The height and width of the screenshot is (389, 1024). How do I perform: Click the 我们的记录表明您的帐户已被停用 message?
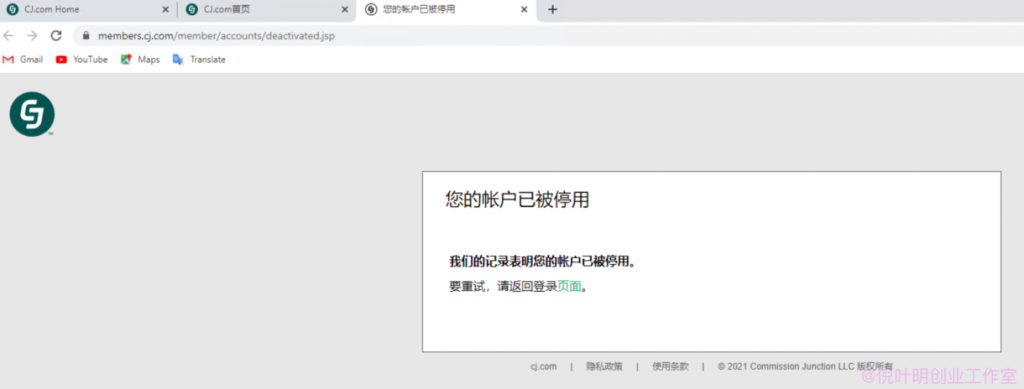[543, 262]
